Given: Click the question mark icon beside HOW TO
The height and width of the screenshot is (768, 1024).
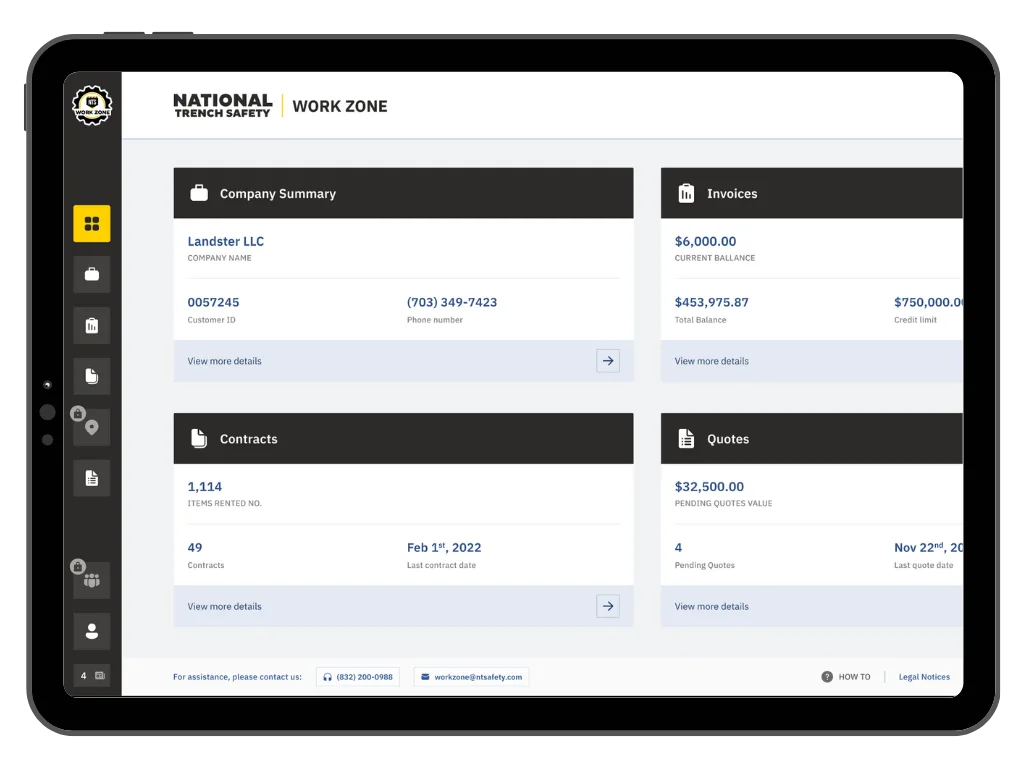Looking at the screenshot, I should (827, 677).
